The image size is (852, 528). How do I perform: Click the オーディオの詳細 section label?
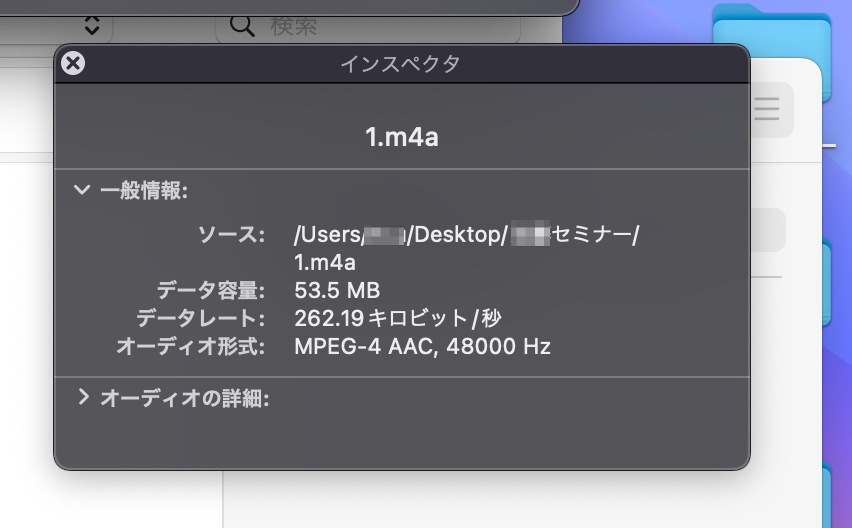click(185, 398)
